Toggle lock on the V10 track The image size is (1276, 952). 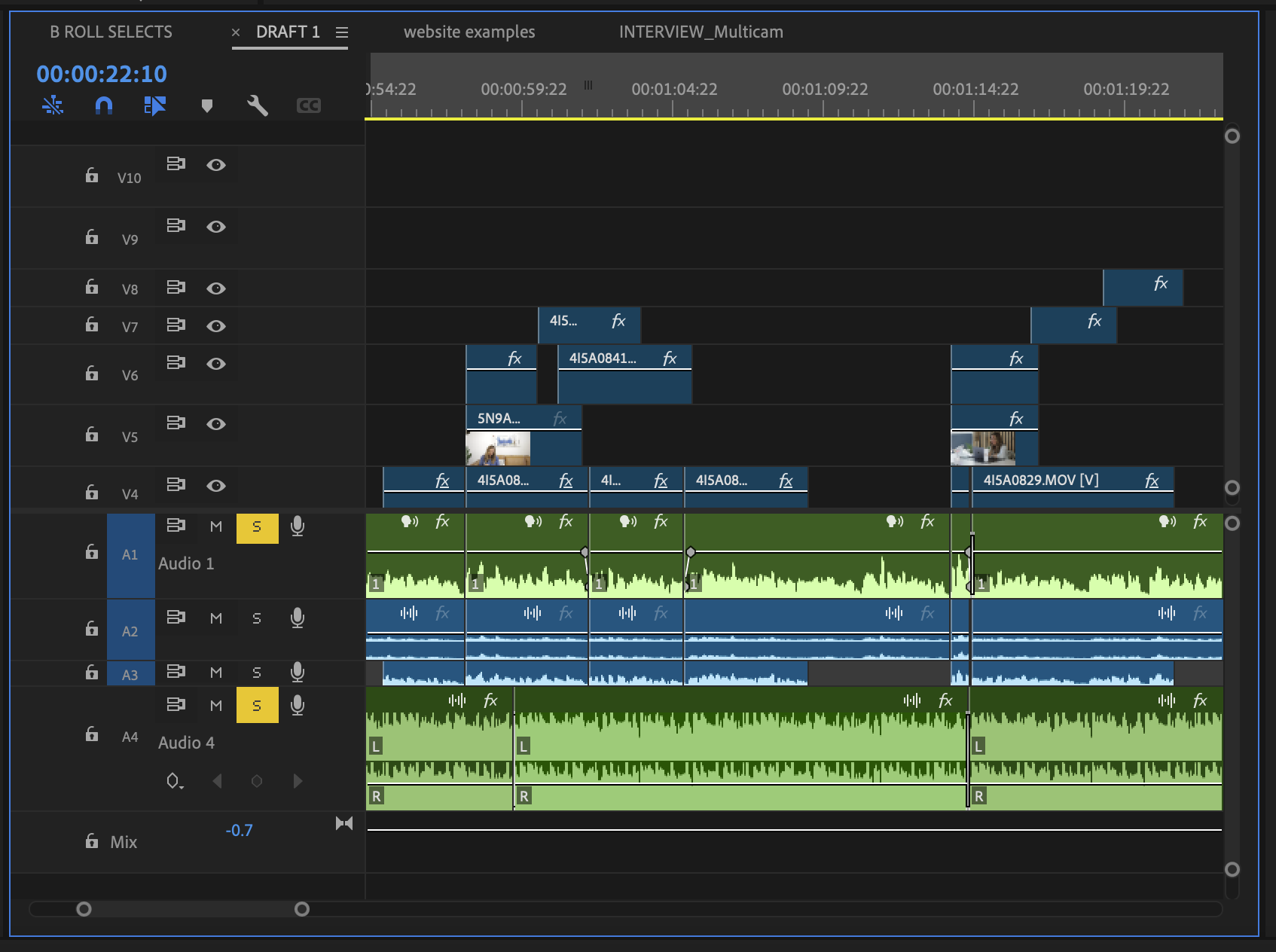tap(92, 175)
